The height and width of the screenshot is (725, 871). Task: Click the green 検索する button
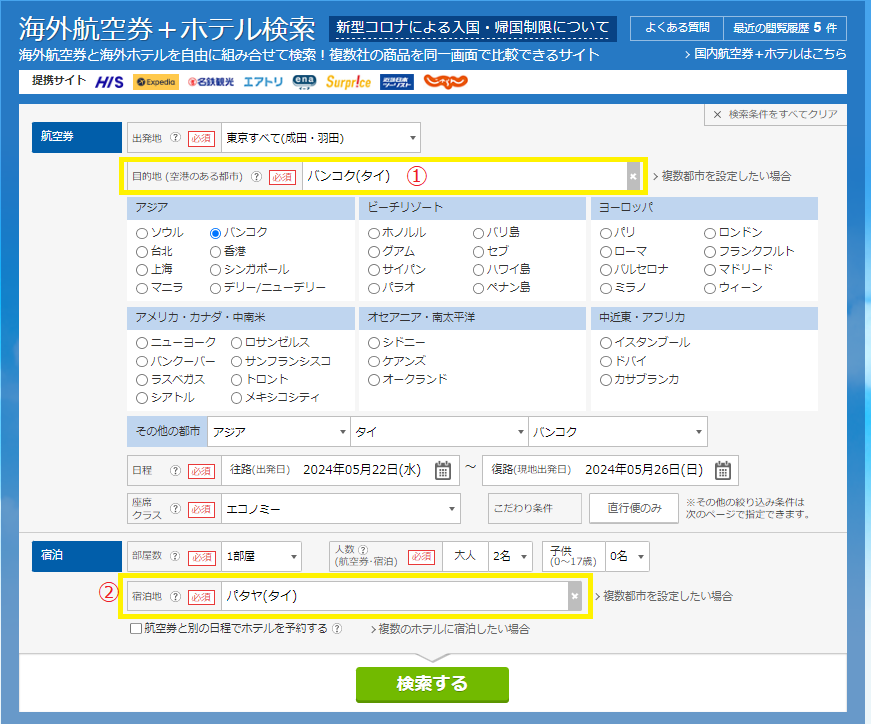pos(432,684)
